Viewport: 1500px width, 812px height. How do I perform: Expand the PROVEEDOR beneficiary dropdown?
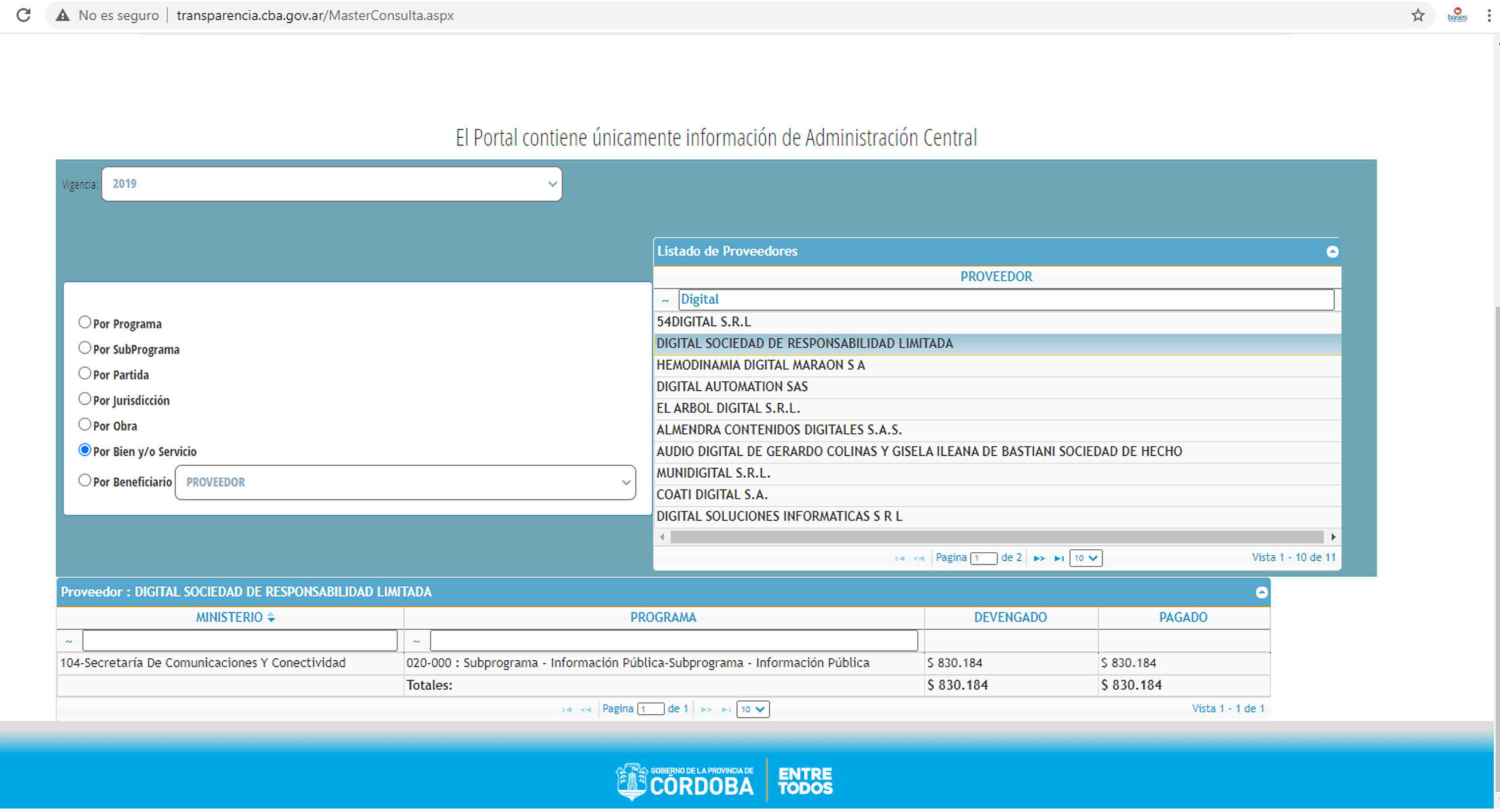point(405,483)
